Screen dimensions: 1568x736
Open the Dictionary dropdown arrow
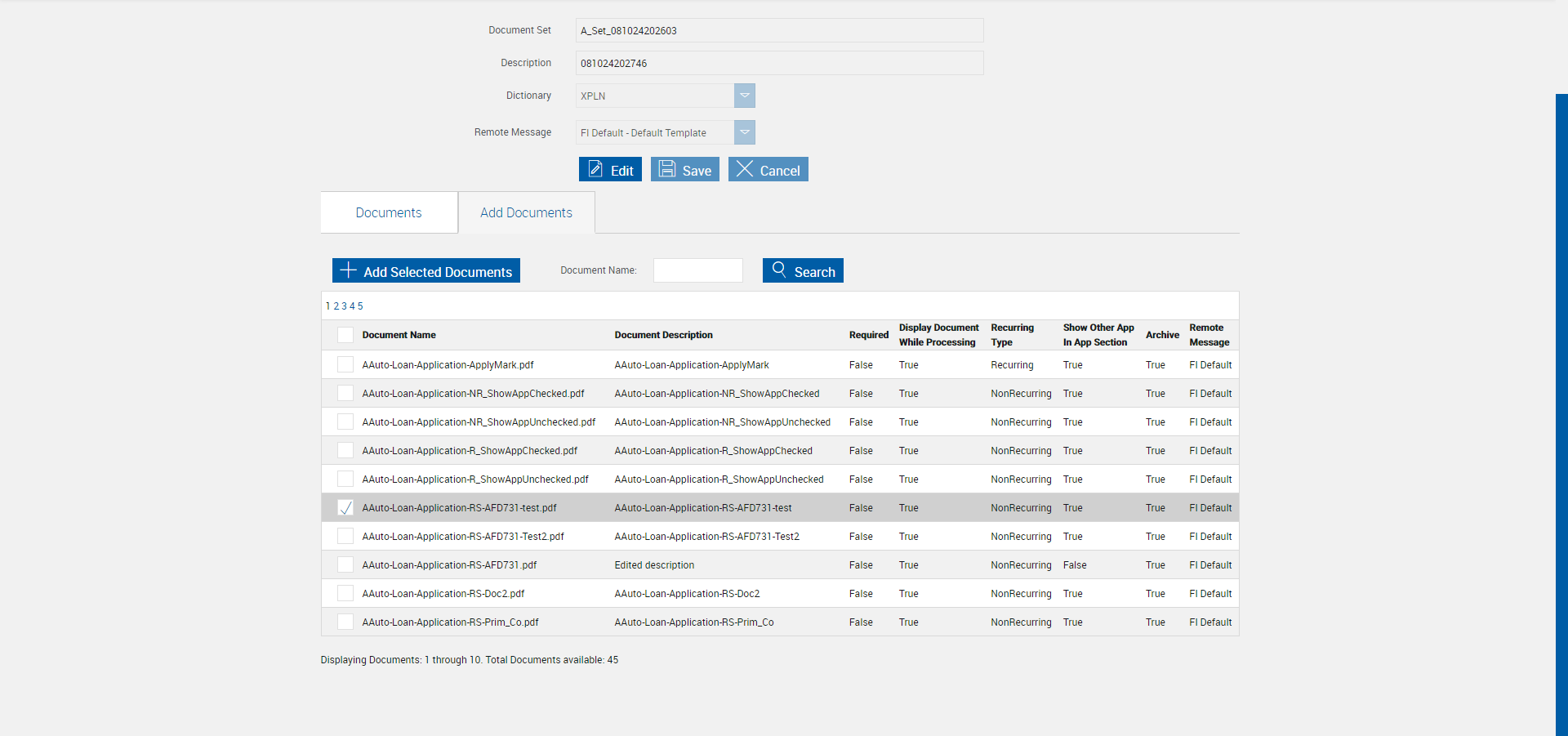[x=745, y=96]
